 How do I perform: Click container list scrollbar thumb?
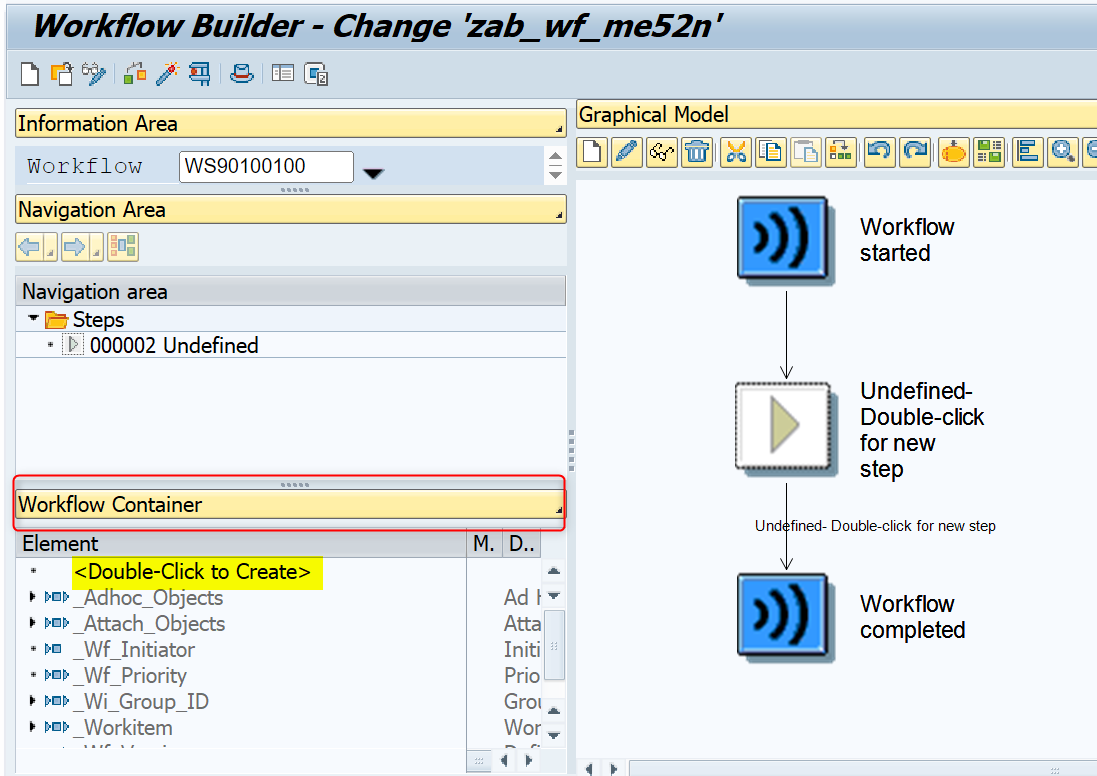tap(553, 645)
